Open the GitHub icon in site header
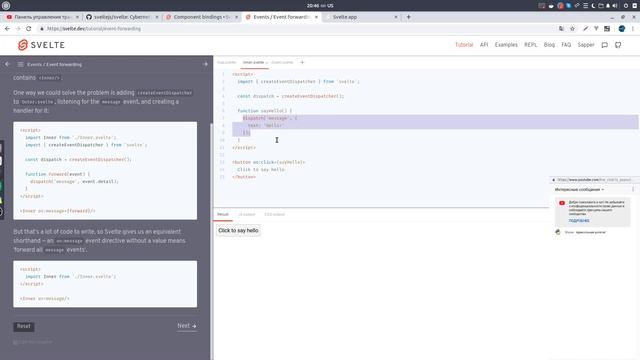The image size is (640, 360). (618, 45)
